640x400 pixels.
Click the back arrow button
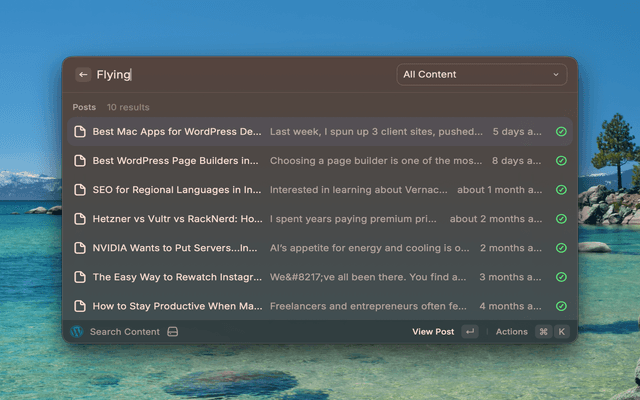point(83,74)
